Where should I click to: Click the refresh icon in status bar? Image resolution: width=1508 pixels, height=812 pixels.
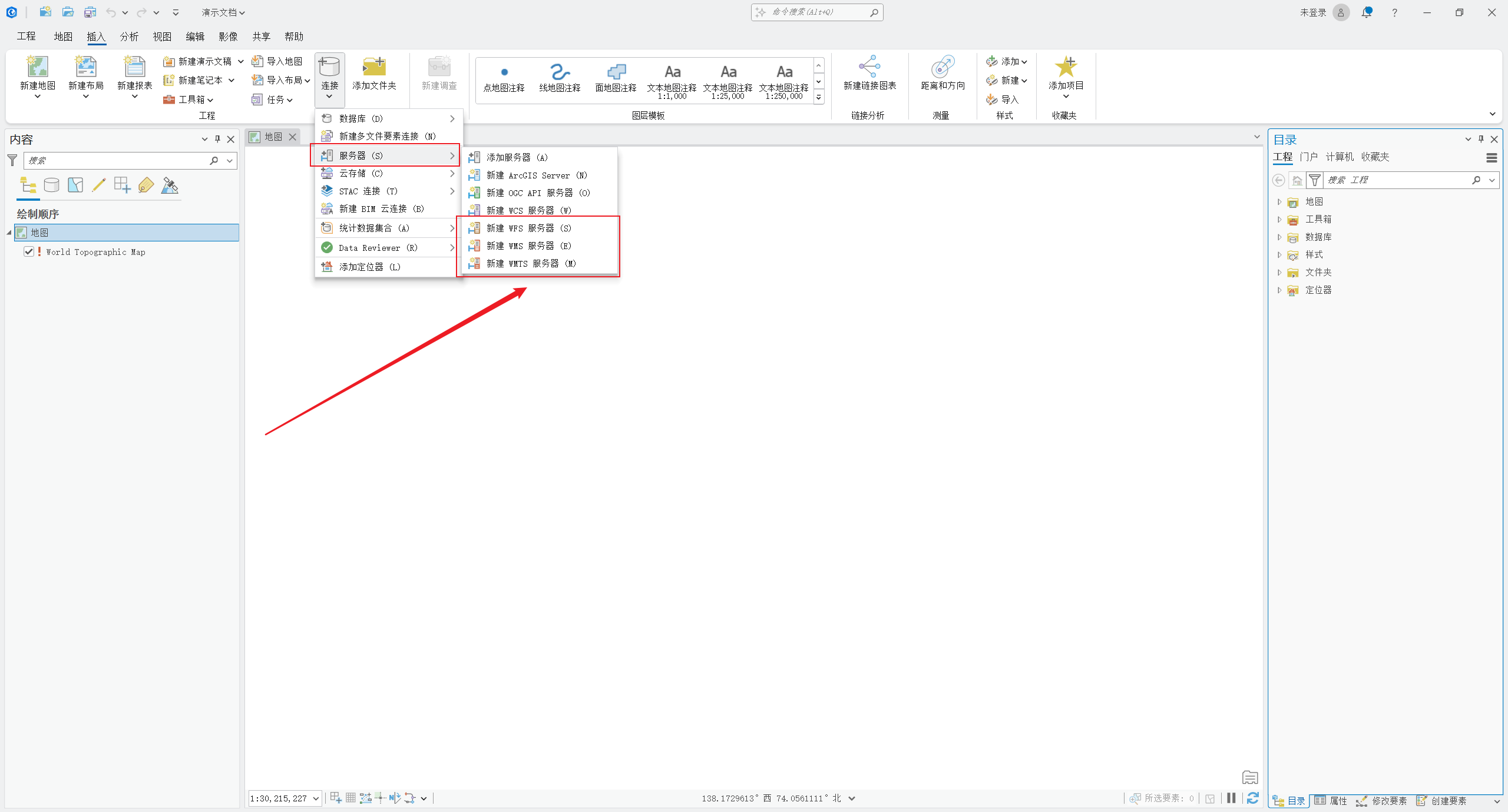(1253, 798)
